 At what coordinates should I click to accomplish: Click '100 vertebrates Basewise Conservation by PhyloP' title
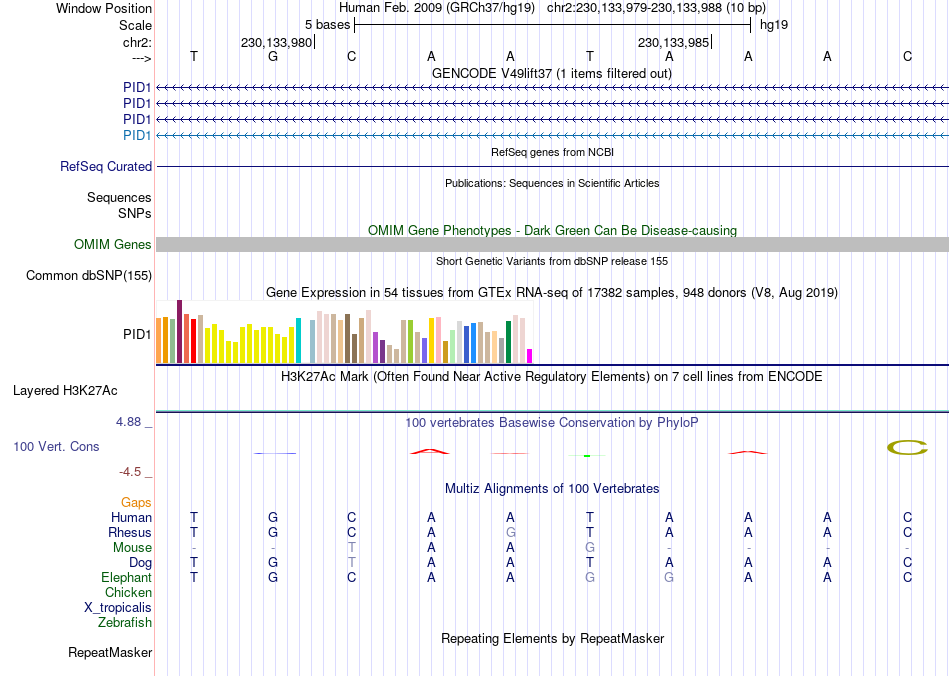click(x=552, y=423)
